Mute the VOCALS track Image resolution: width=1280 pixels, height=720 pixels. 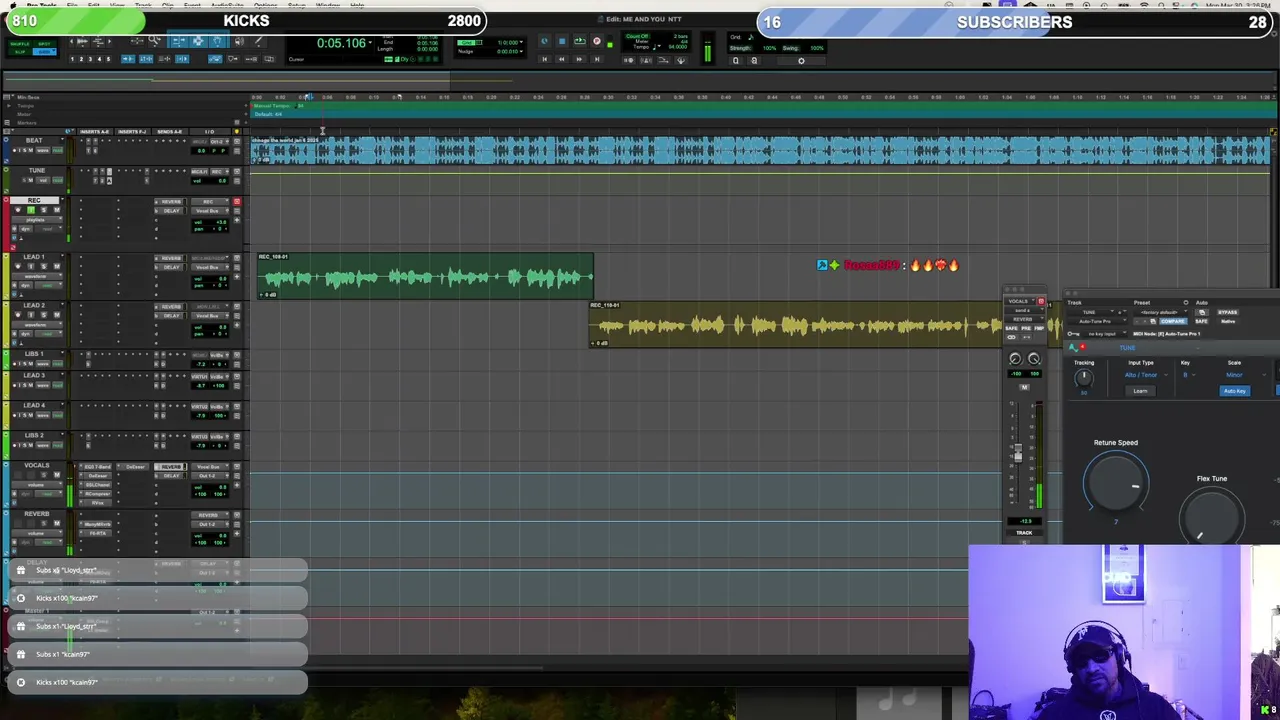[57, 475]
